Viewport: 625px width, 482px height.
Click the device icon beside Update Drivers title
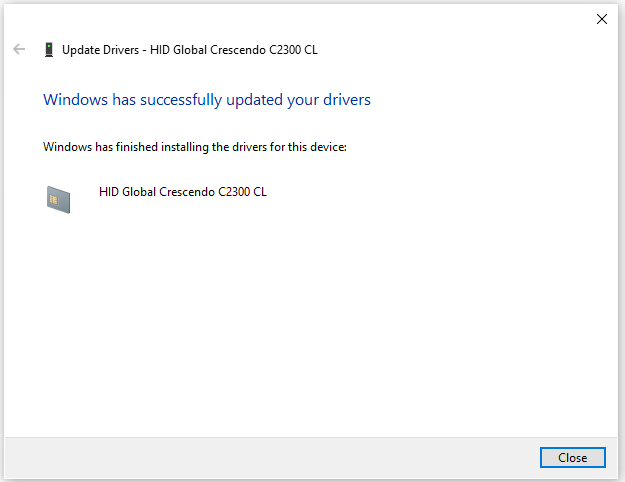49,49
